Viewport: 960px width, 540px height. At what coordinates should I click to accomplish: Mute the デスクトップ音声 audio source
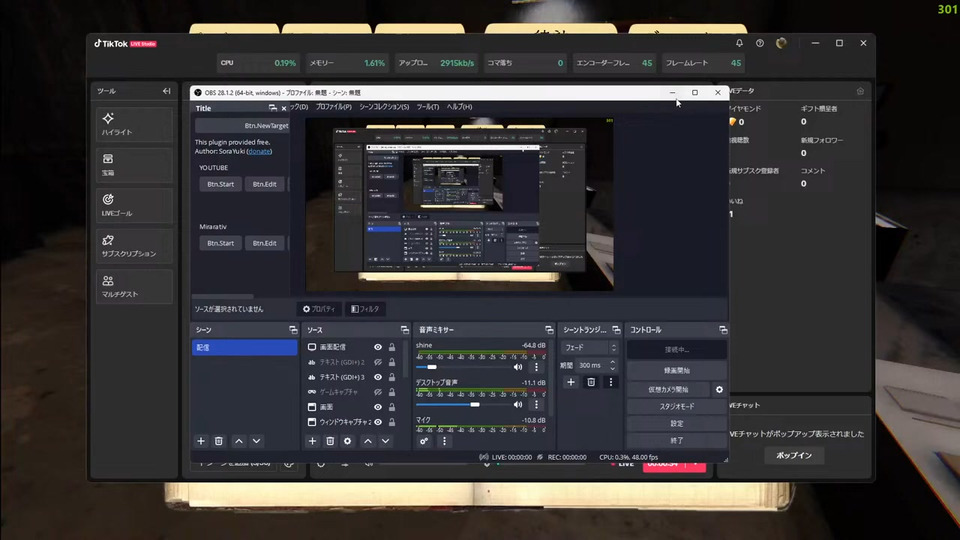coord(518,405)
